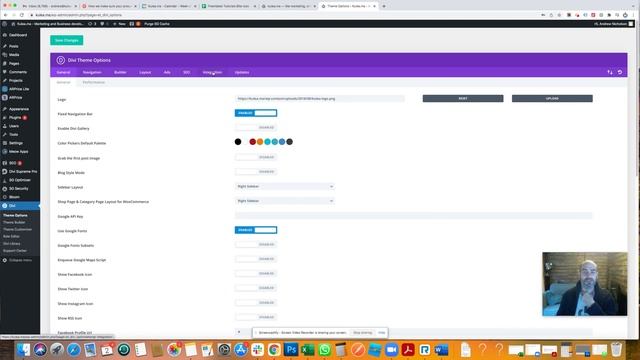The image size is (640, 360).
Task: Open Divi Library submenu link
Action: [11, 244]
